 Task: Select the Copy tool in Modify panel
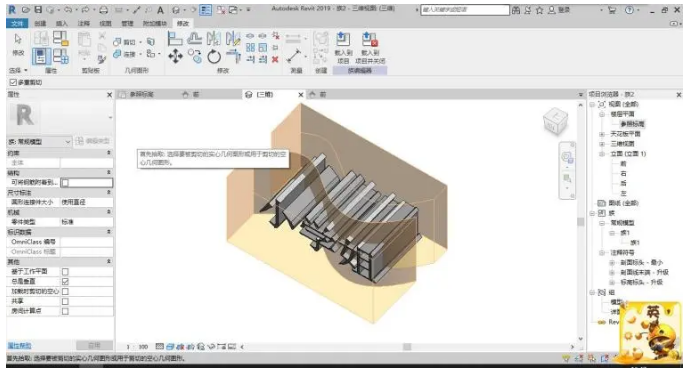click(x=195, y=56)
